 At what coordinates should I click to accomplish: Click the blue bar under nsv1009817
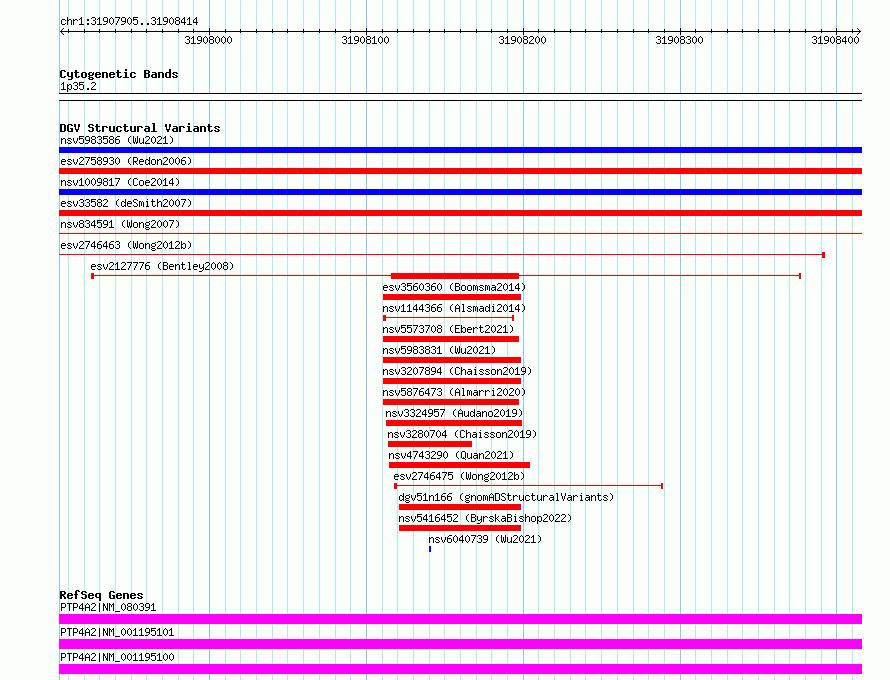[460, 192]
